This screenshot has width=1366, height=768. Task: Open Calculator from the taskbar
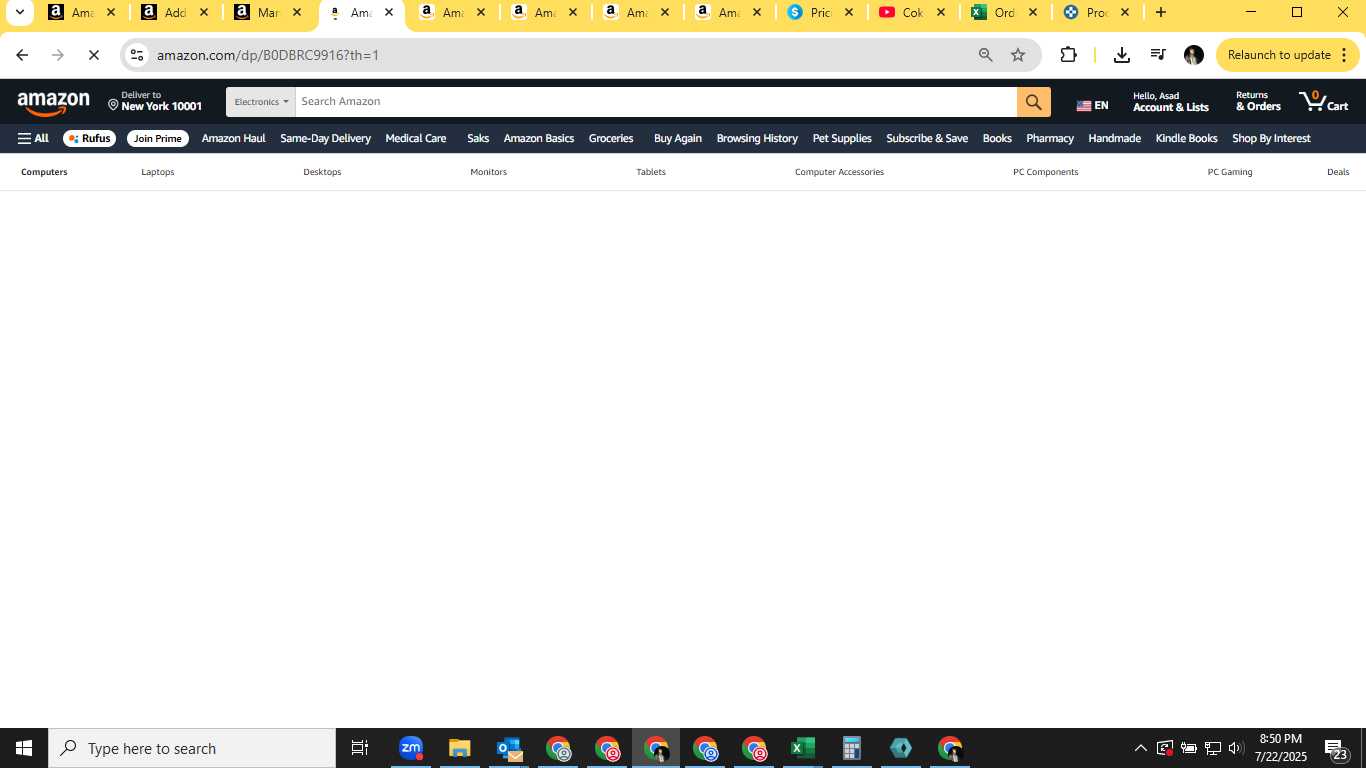pyautogui.click(x=851, y=748)
